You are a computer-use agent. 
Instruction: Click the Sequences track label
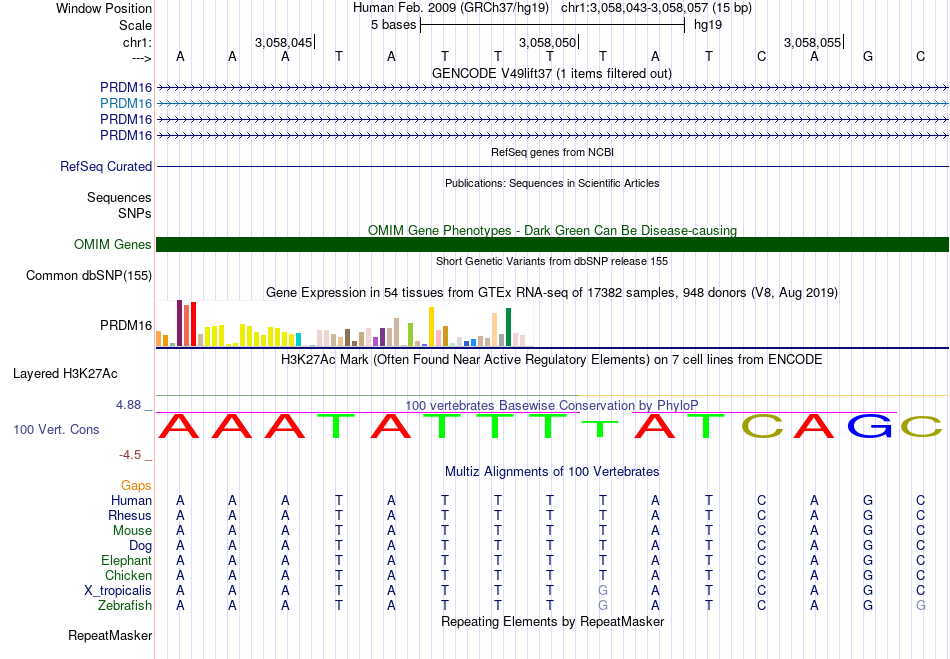pos(119,198)
